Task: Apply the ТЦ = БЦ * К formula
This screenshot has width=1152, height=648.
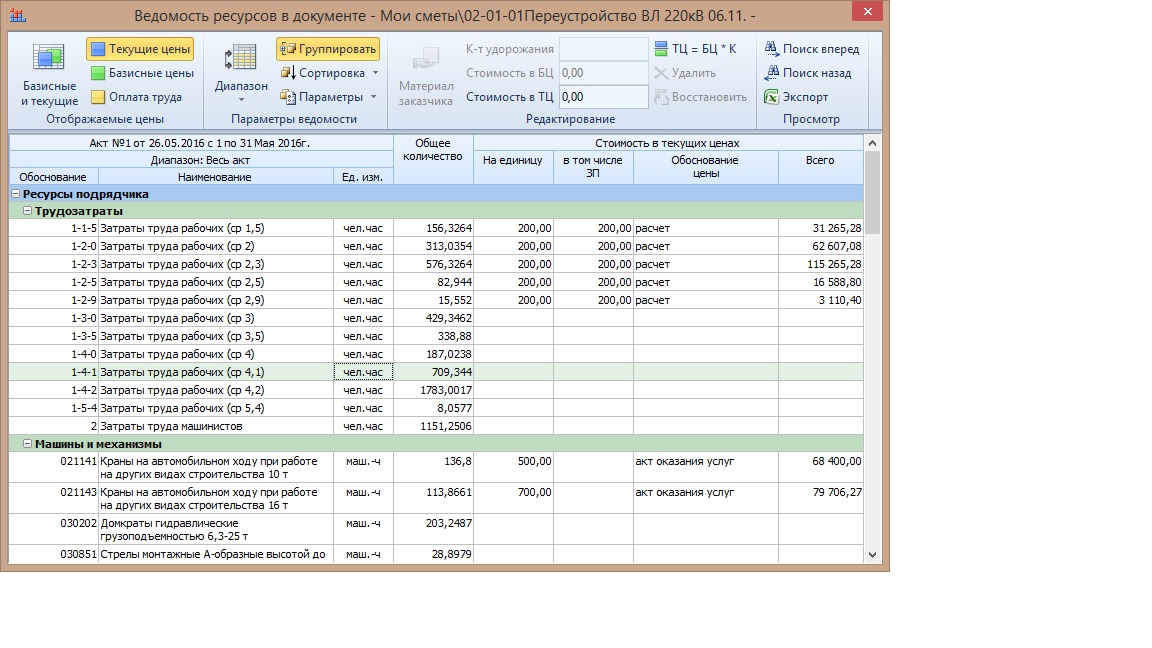Action: [x=694, y=49]
